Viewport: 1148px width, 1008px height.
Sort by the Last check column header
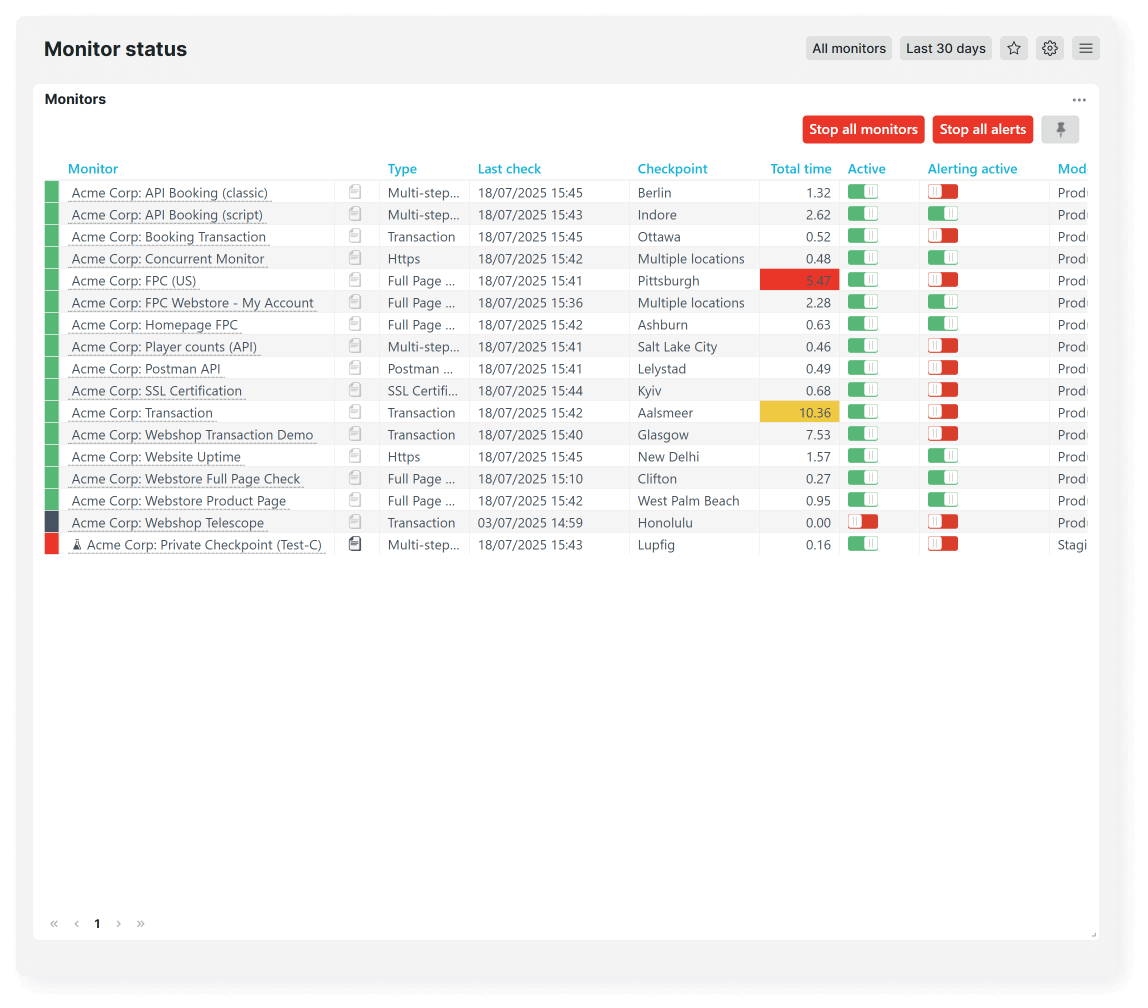[x=509, y=168]
